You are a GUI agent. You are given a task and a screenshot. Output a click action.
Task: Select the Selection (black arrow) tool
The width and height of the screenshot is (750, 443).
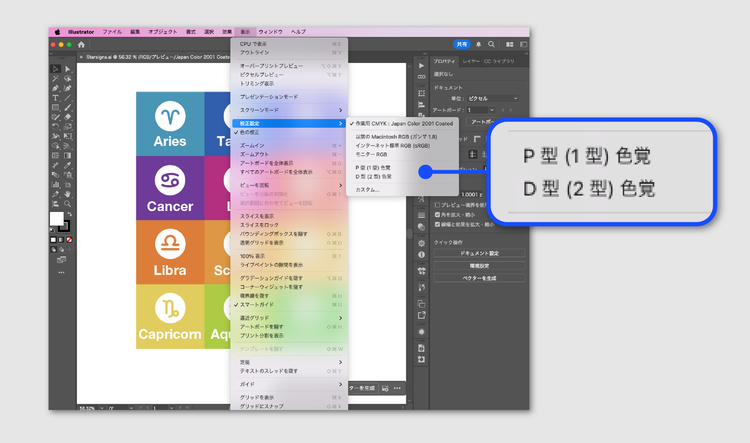pyautogui.click(x=55, y=69)
